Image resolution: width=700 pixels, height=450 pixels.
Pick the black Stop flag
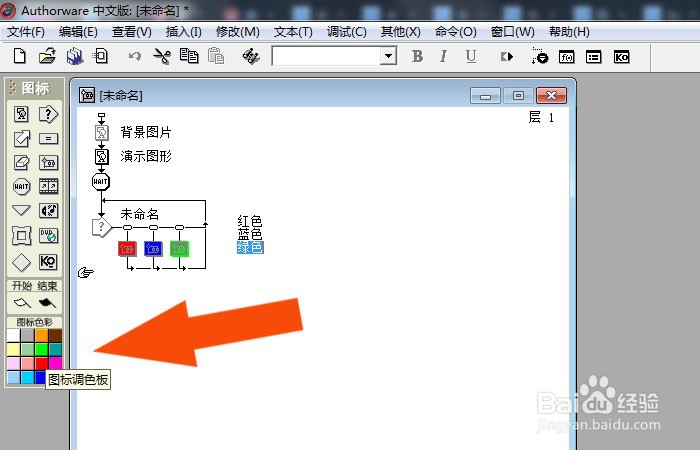(47, 303)
